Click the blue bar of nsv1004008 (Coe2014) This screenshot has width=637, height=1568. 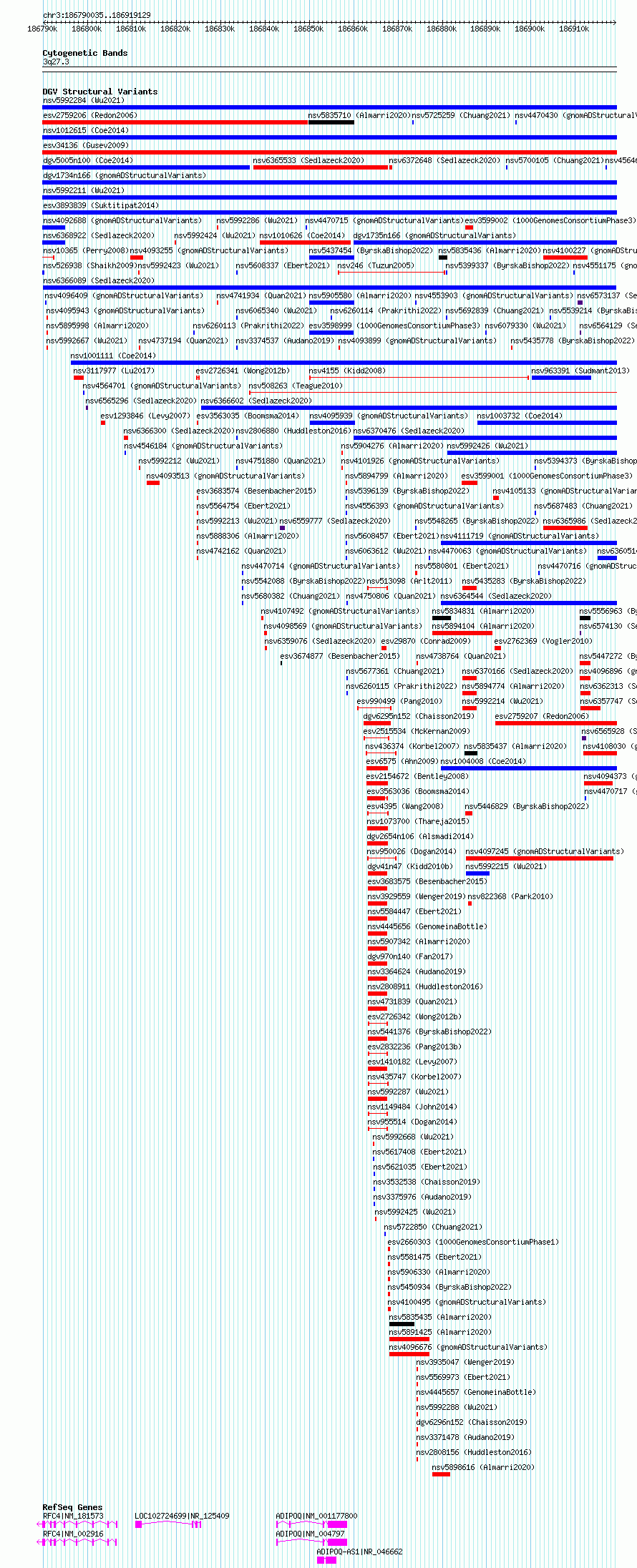529,768
